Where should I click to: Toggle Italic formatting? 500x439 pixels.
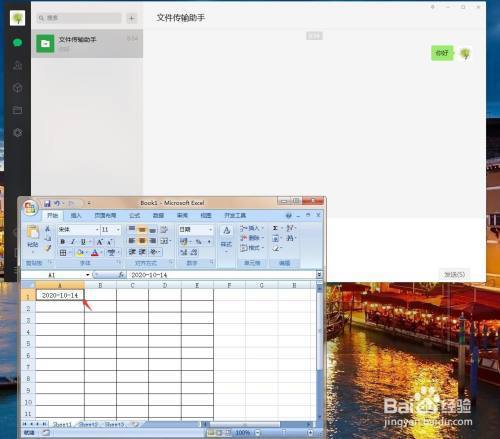73,242
